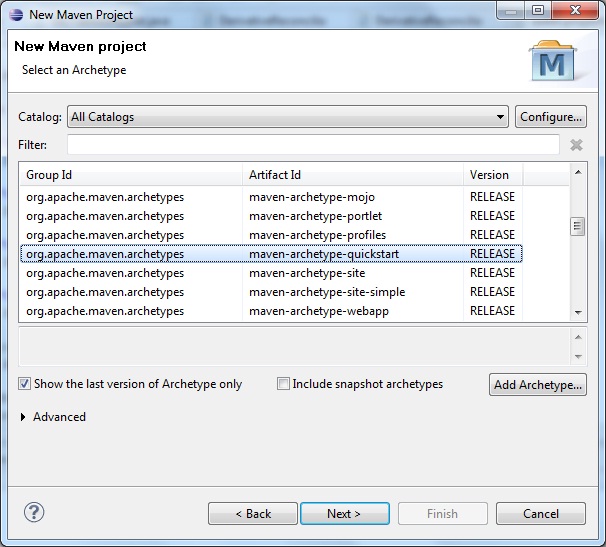Sort by Artifact Id column header
The image size is (606, 547).
pyautogui.click(x=353, y=175)
